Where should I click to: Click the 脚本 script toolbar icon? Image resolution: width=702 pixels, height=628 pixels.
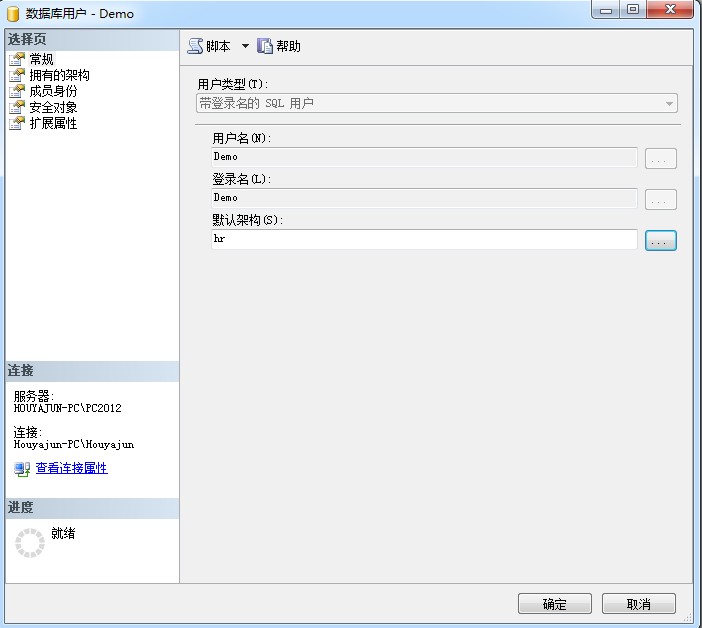[x=195, y=46]
